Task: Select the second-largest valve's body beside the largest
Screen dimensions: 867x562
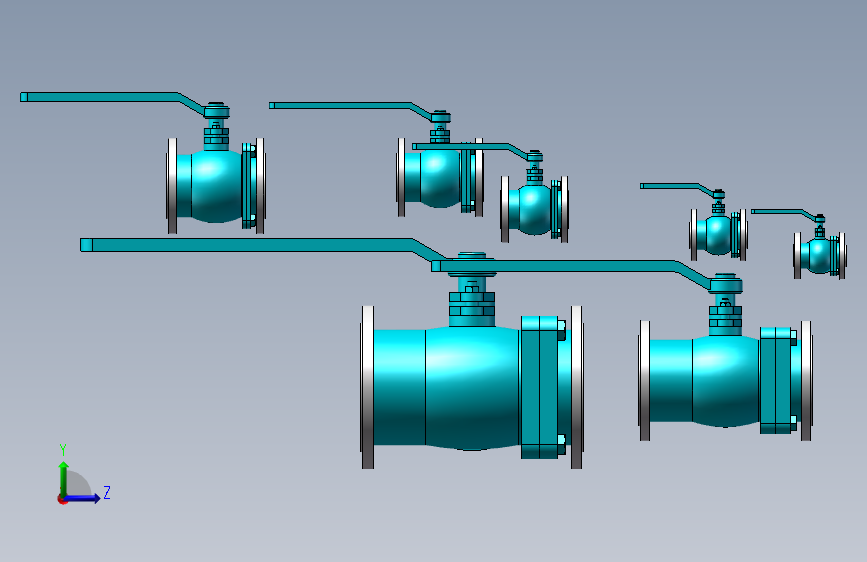Action: click(725, 382)
